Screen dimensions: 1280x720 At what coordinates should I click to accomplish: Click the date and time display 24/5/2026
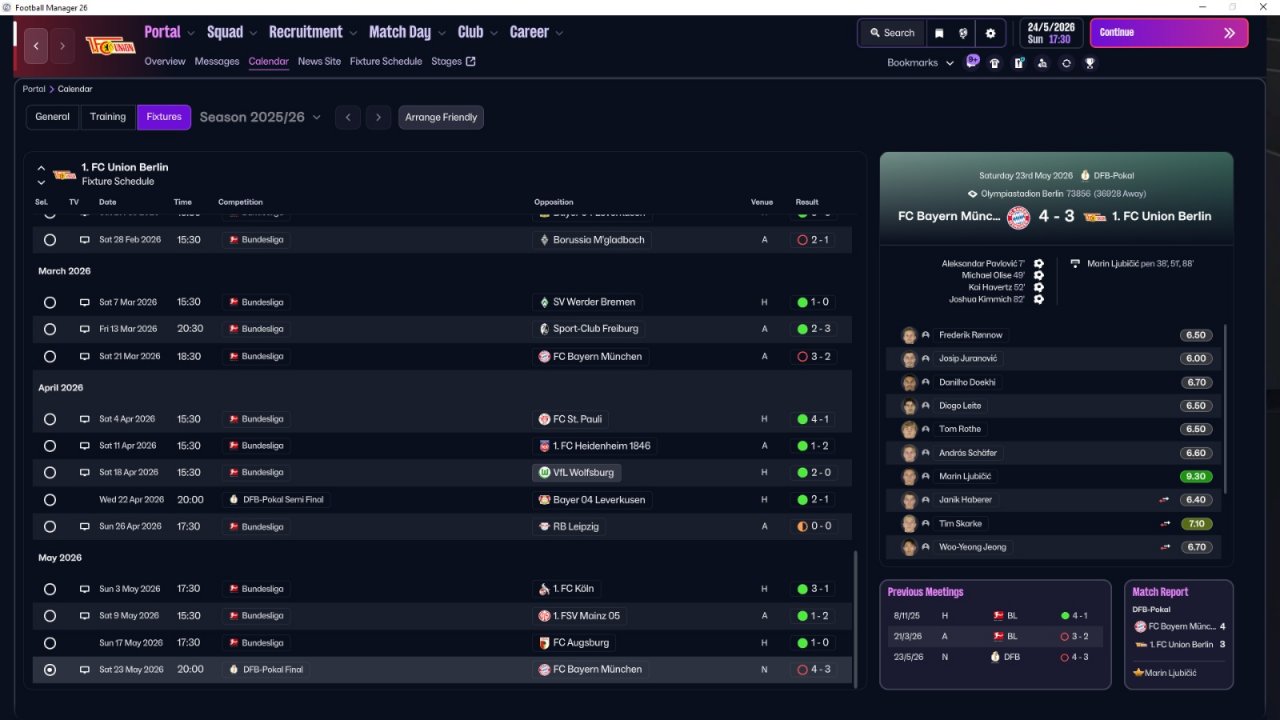pyautogui.click(x=1051, y=33)
